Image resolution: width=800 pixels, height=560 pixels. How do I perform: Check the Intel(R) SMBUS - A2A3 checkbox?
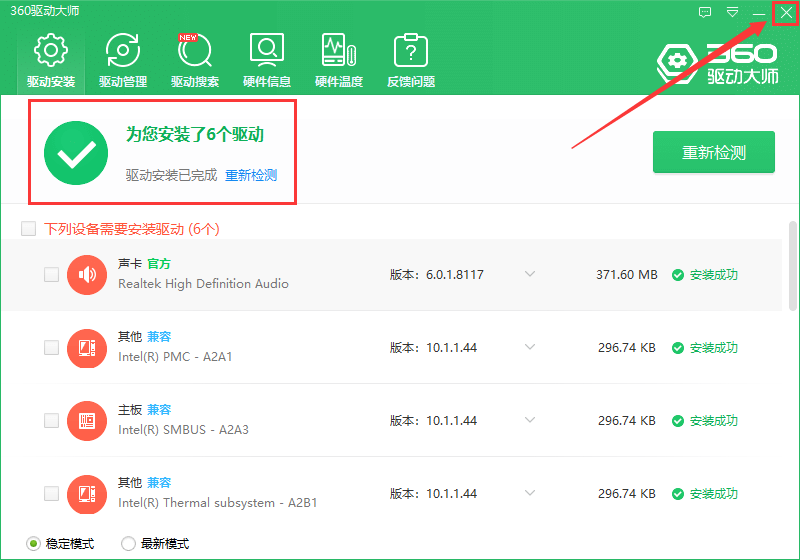click(x=52, y=420)
